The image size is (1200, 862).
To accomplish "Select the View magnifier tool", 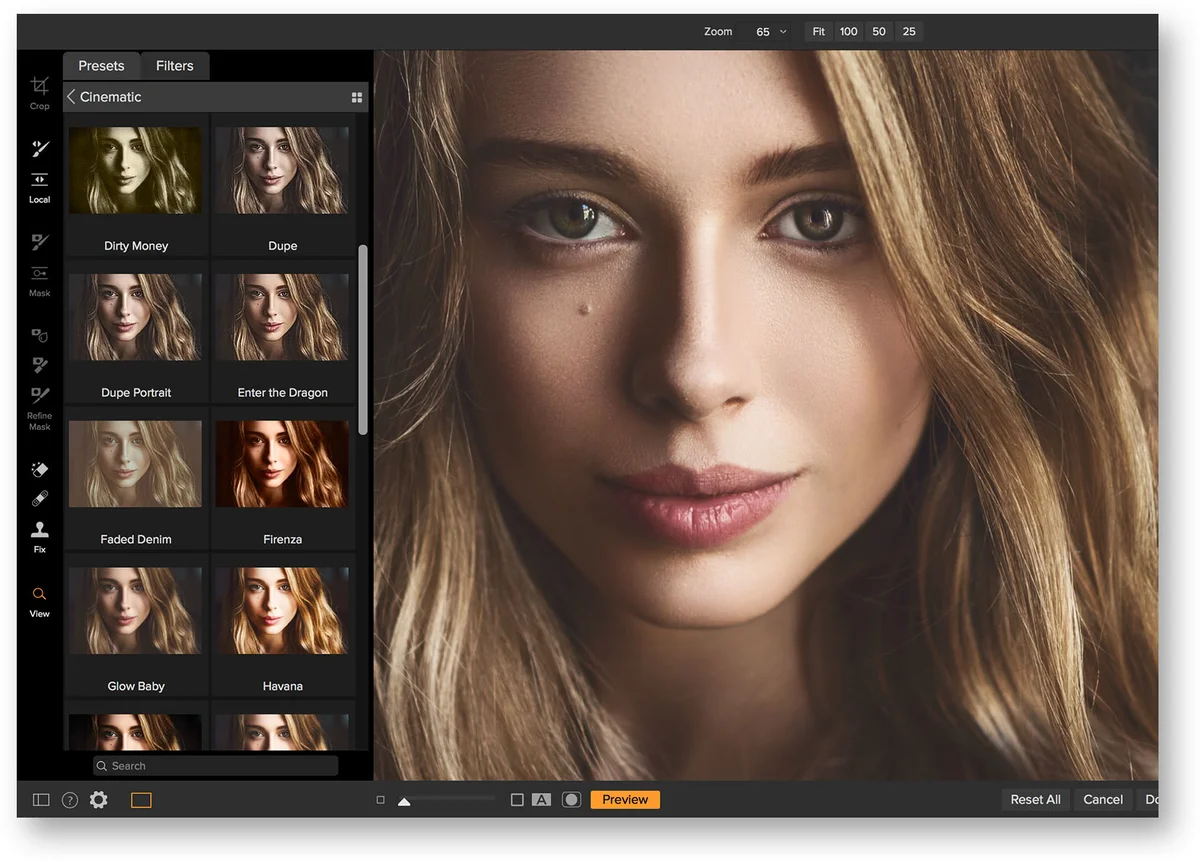I will (39, 594).
